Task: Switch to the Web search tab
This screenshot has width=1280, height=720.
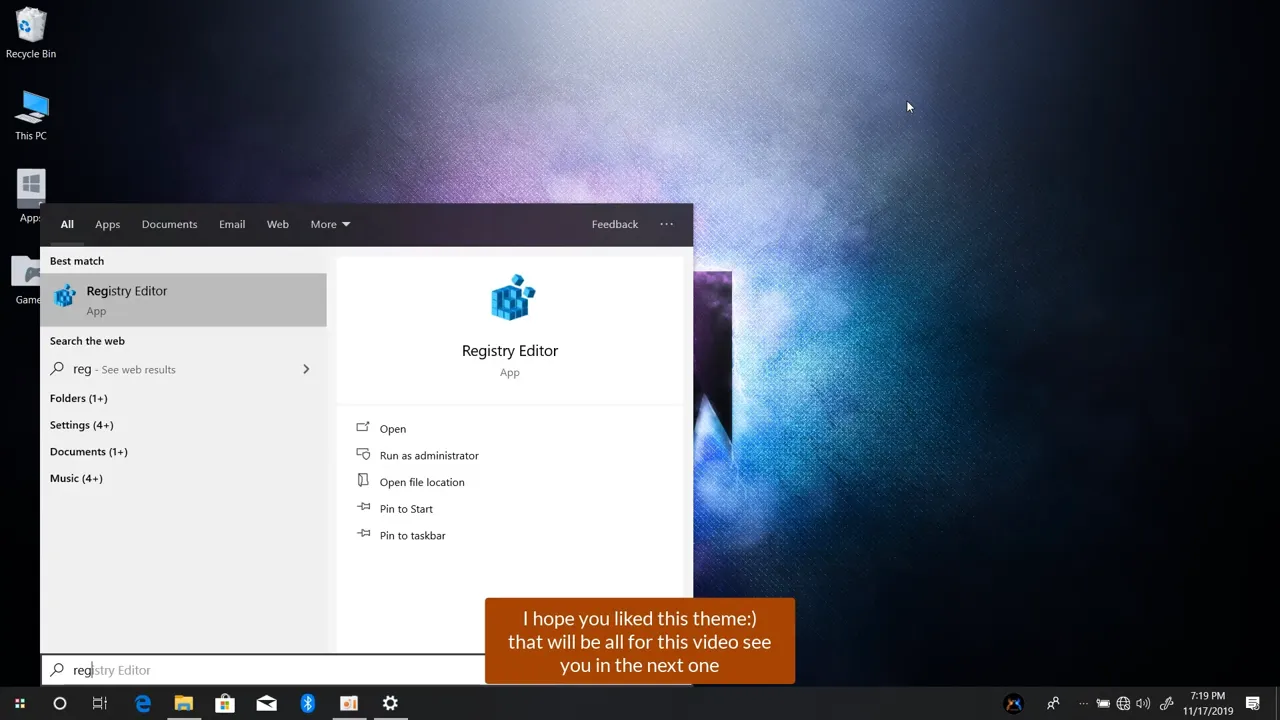Action: (278, 224)
